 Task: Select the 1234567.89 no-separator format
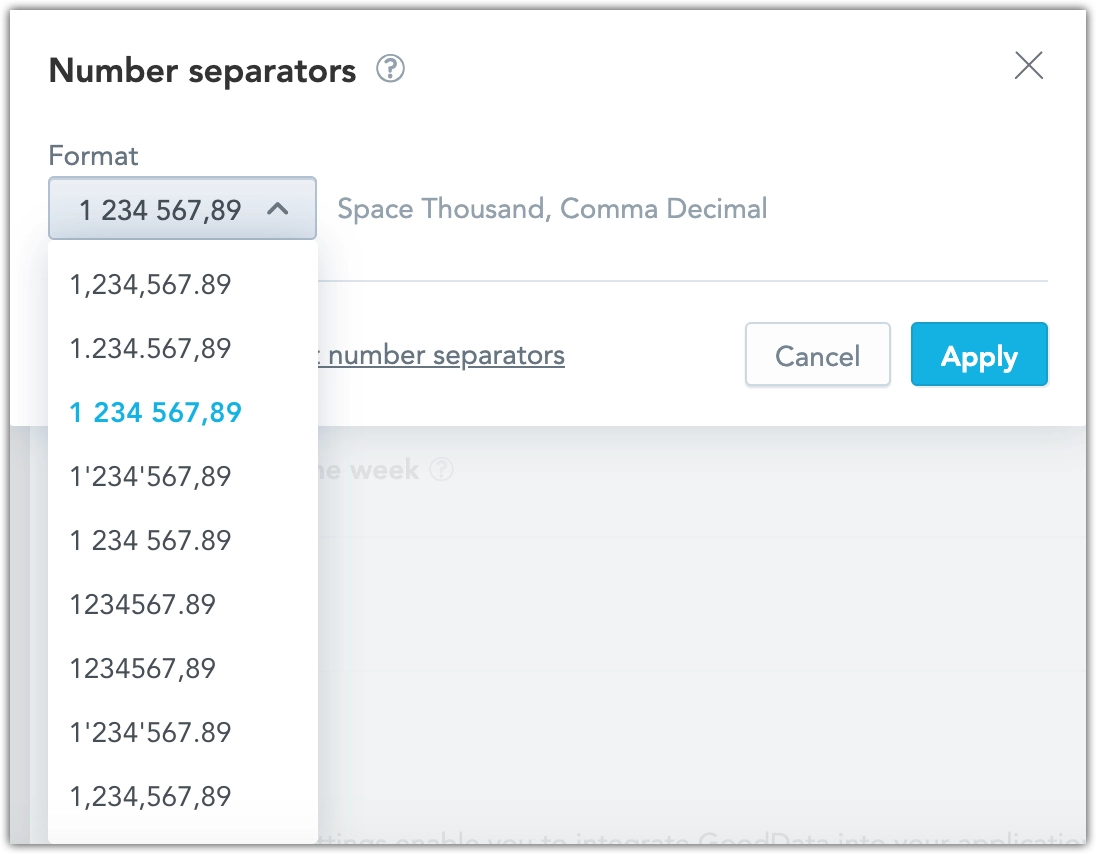[x=142, y=604]
